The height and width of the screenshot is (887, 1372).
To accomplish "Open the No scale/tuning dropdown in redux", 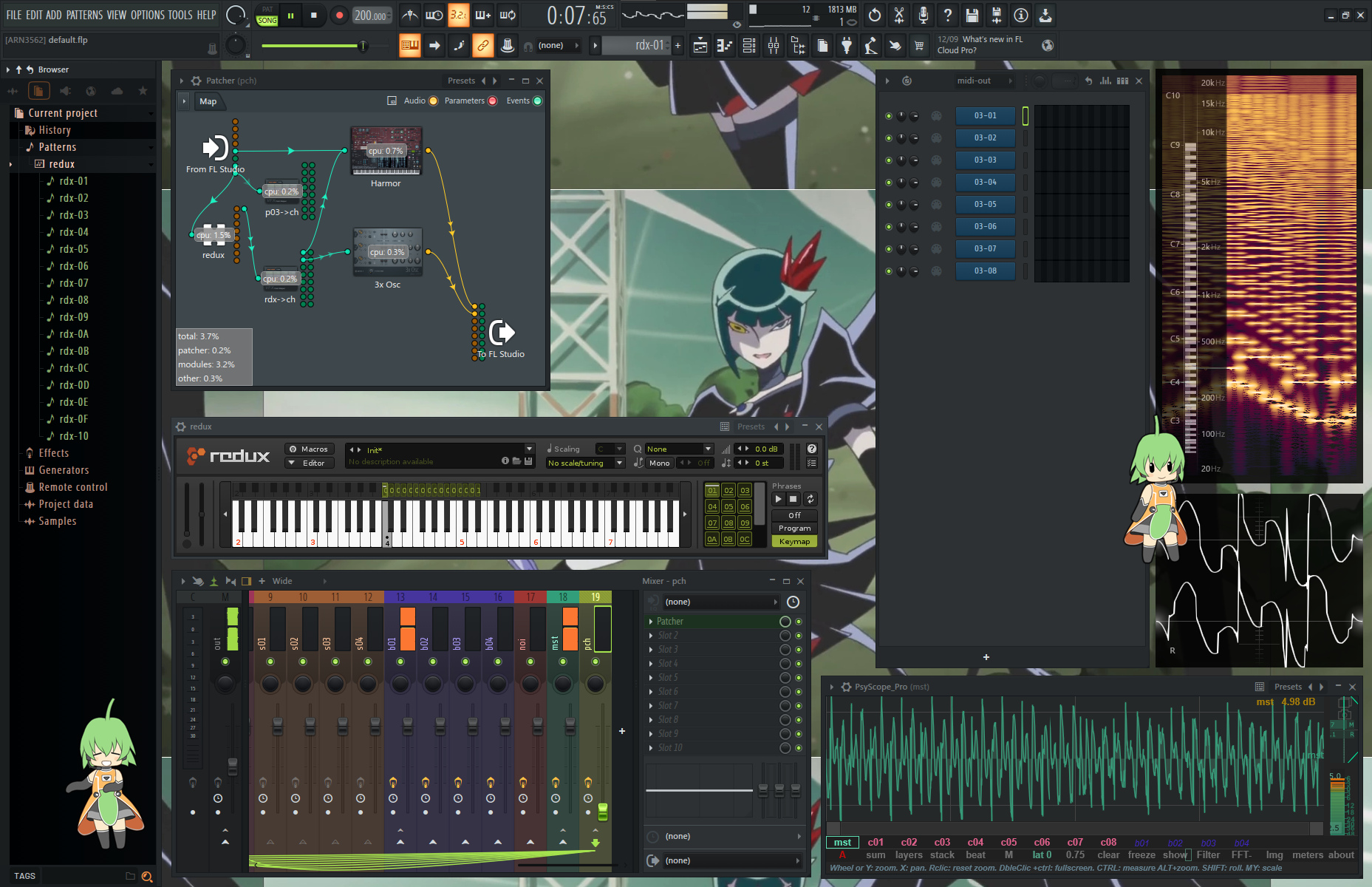I will [585, 463].
